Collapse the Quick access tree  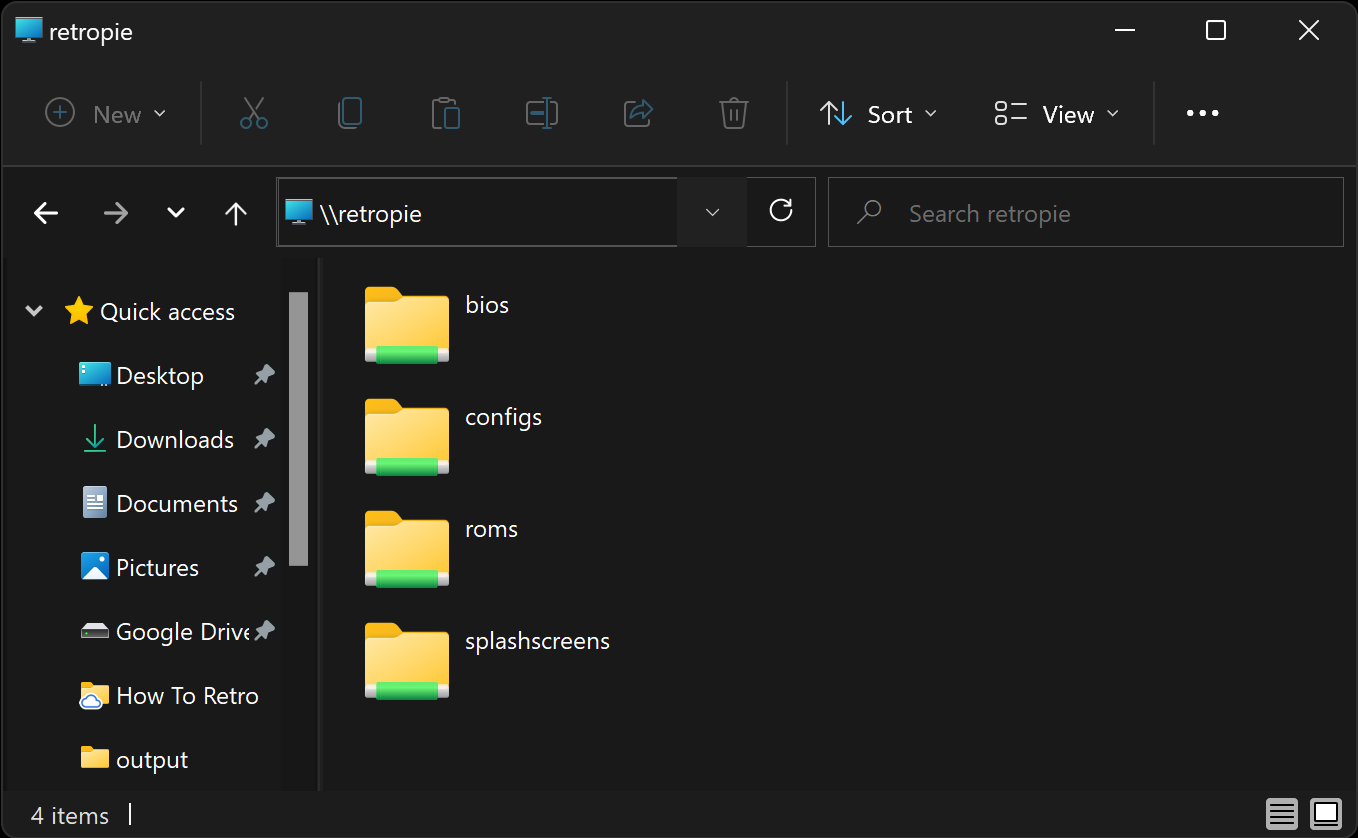click(34, 311)
